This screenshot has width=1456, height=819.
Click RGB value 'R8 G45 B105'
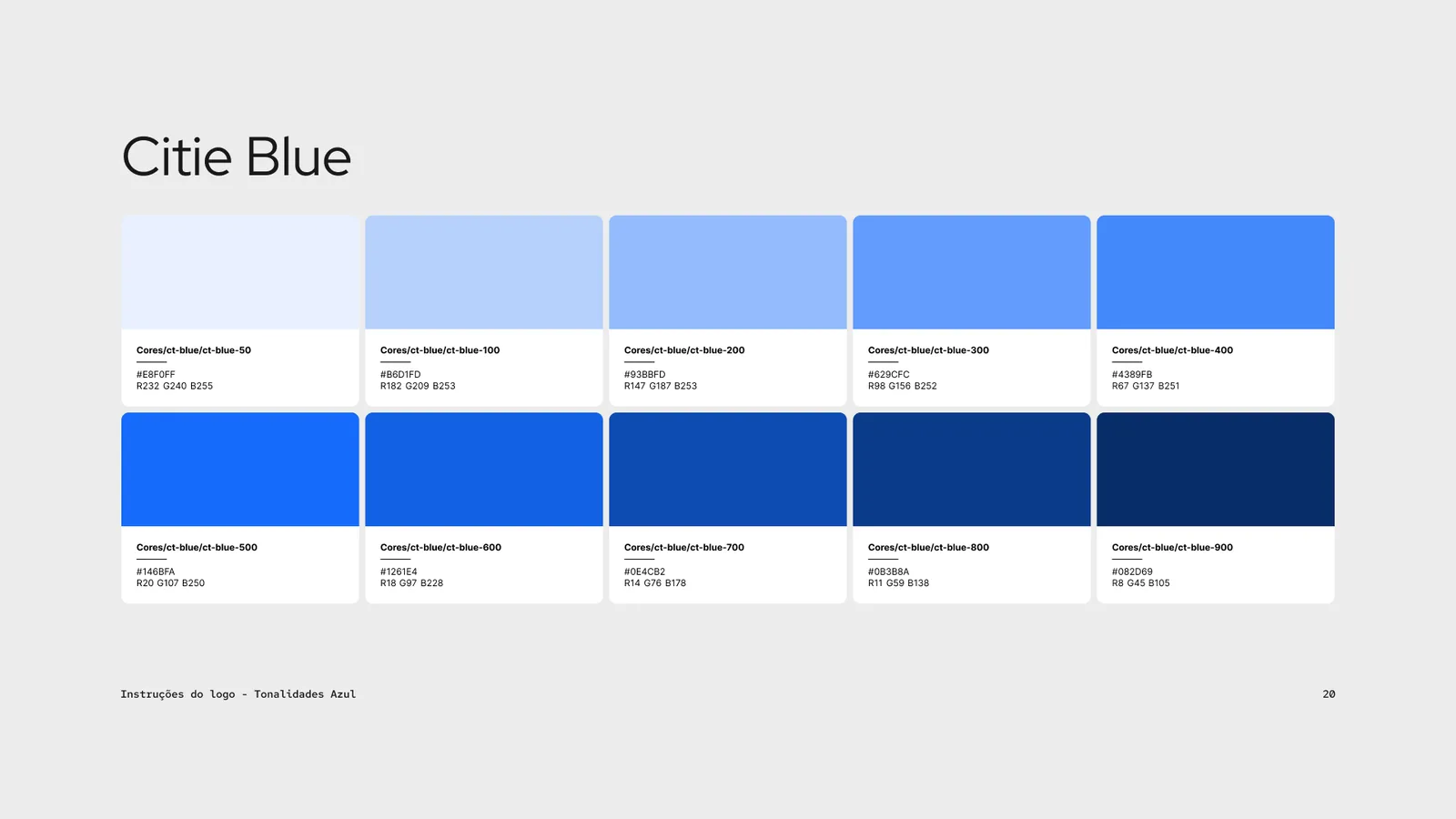coord(1141,583)
